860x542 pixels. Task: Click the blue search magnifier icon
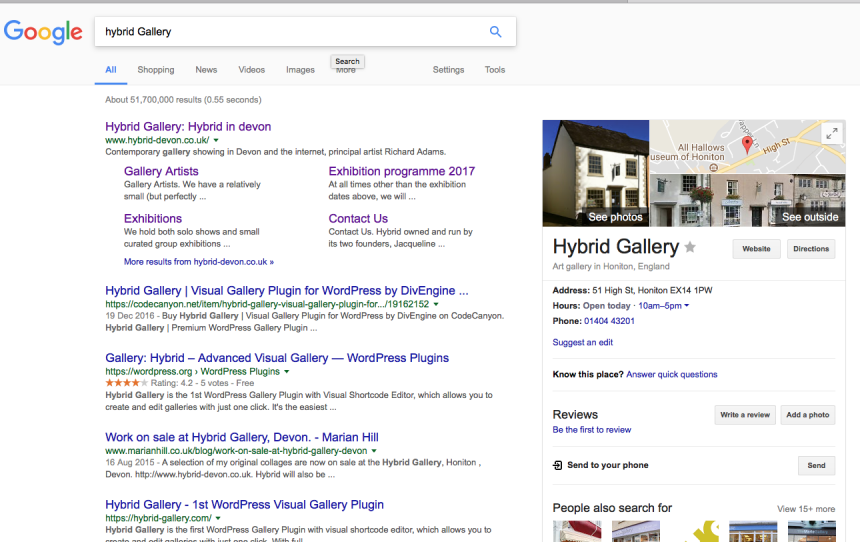[x=495, y=32]
